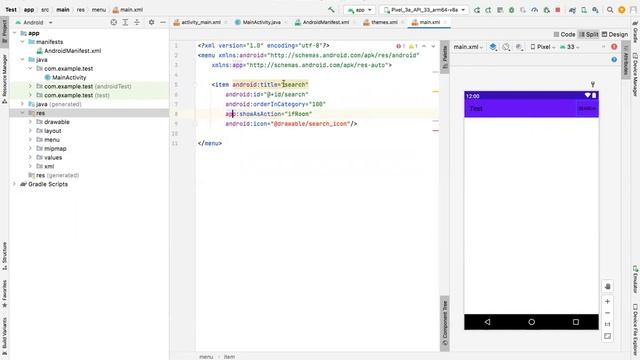The height and width of the screenshot is (360, 640).
Task: Click the Apply Changes and Restart Activity icon
Action: click(x=488, y=10)
